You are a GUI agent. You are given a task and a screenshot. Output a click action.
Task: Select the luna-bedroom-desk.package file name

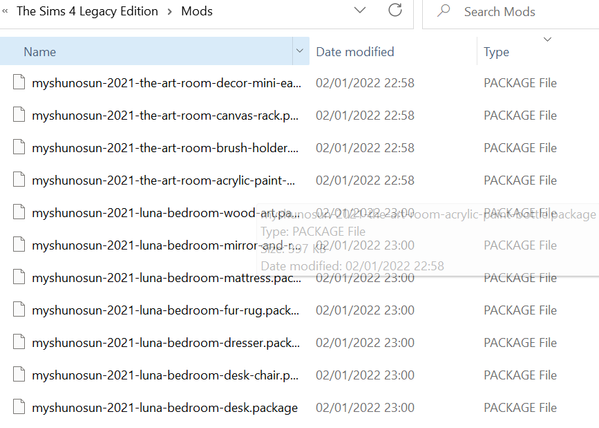165,408
